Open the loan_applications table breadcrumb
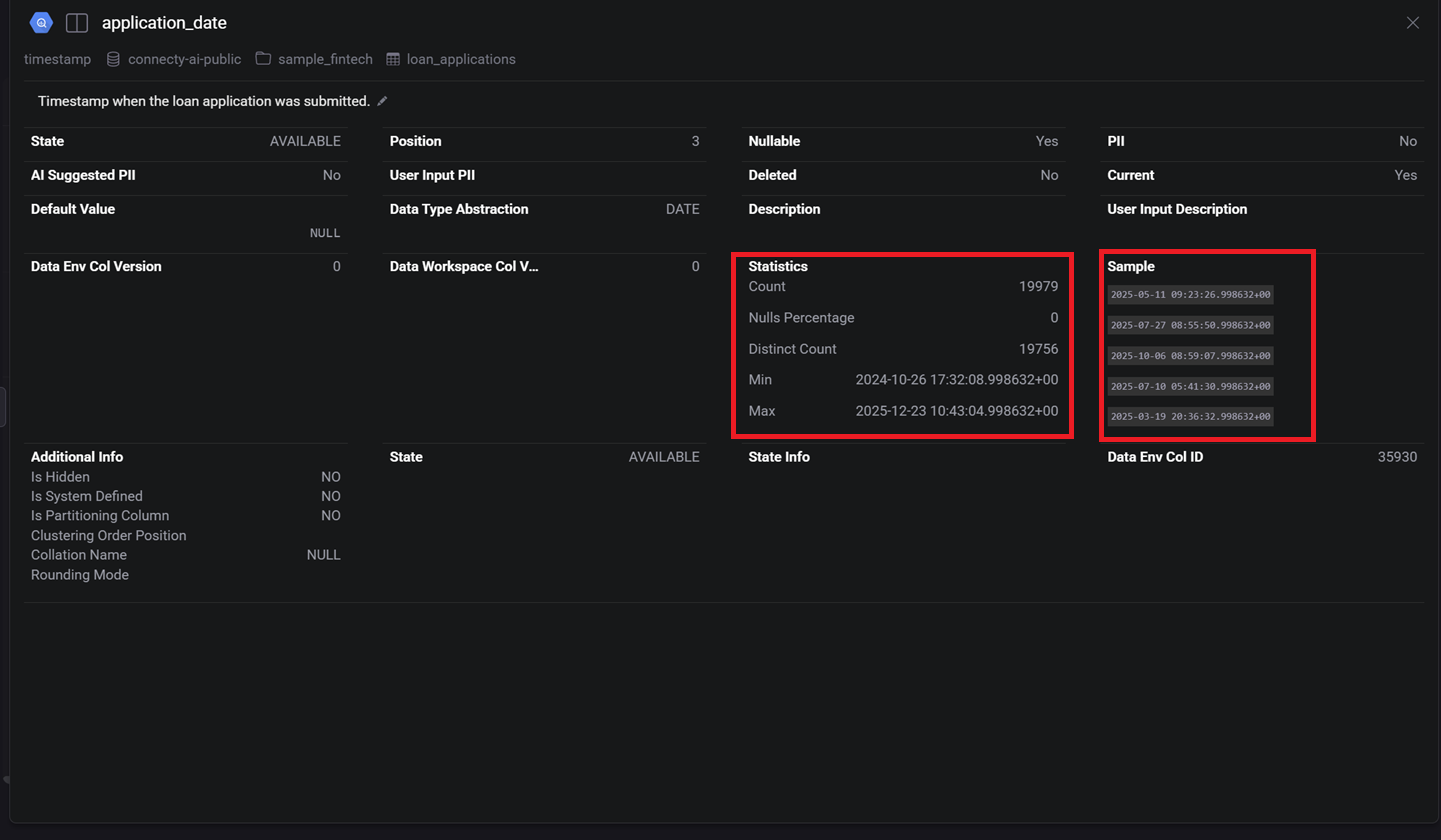 [460, 59]
